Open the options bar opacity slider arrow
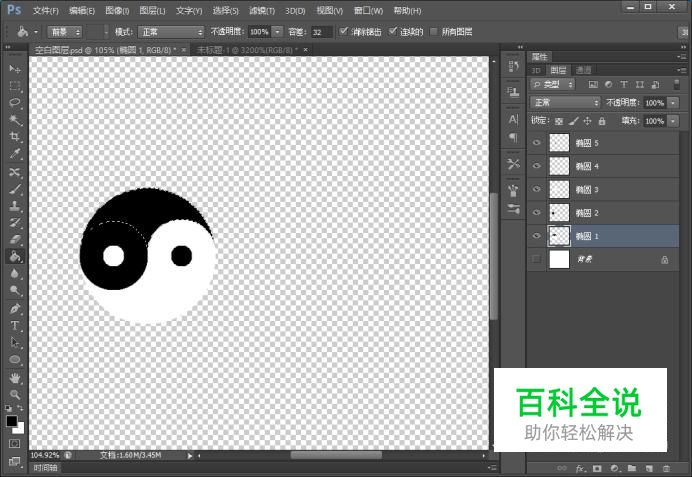This screenshot has width=692, height=477. tap(277, 32)
